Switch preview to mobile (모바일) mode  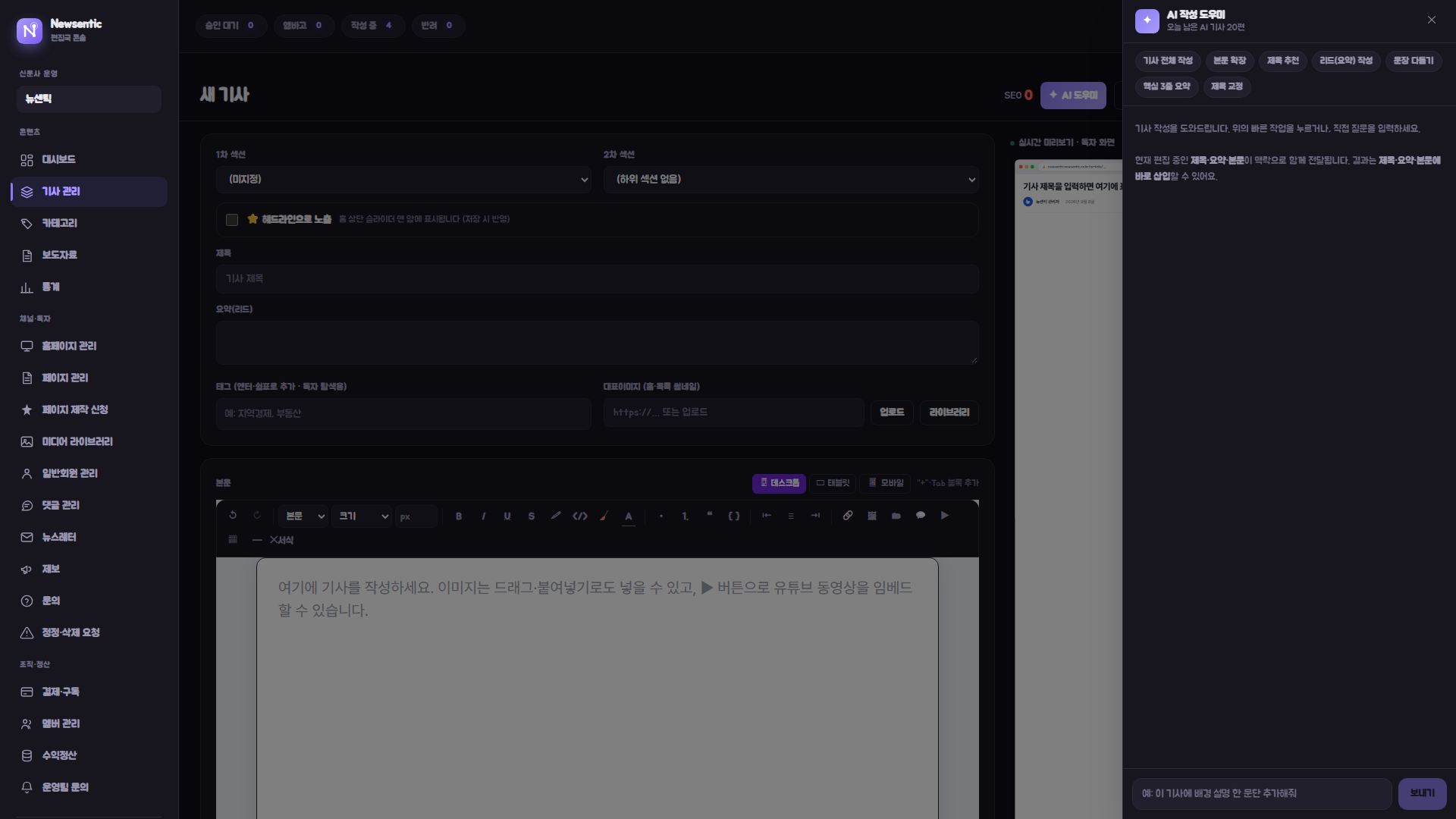pos(885,483)
